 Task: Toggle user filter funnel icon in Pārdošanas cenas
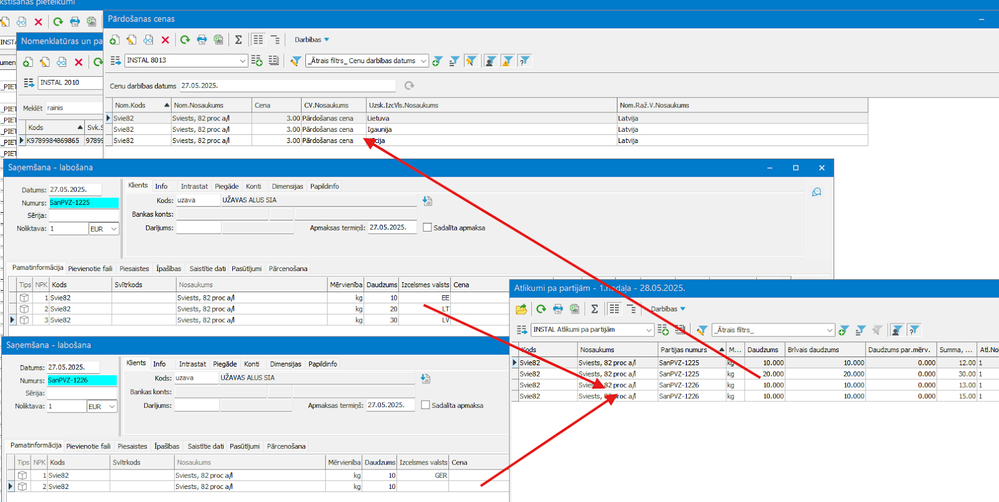pyautogui.click(x=490, y=61)
